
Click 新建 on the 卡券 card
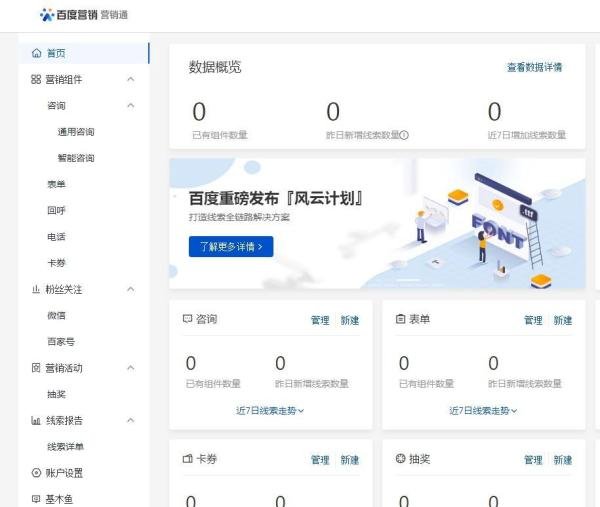pyautogui.click(x=350, y=460)
